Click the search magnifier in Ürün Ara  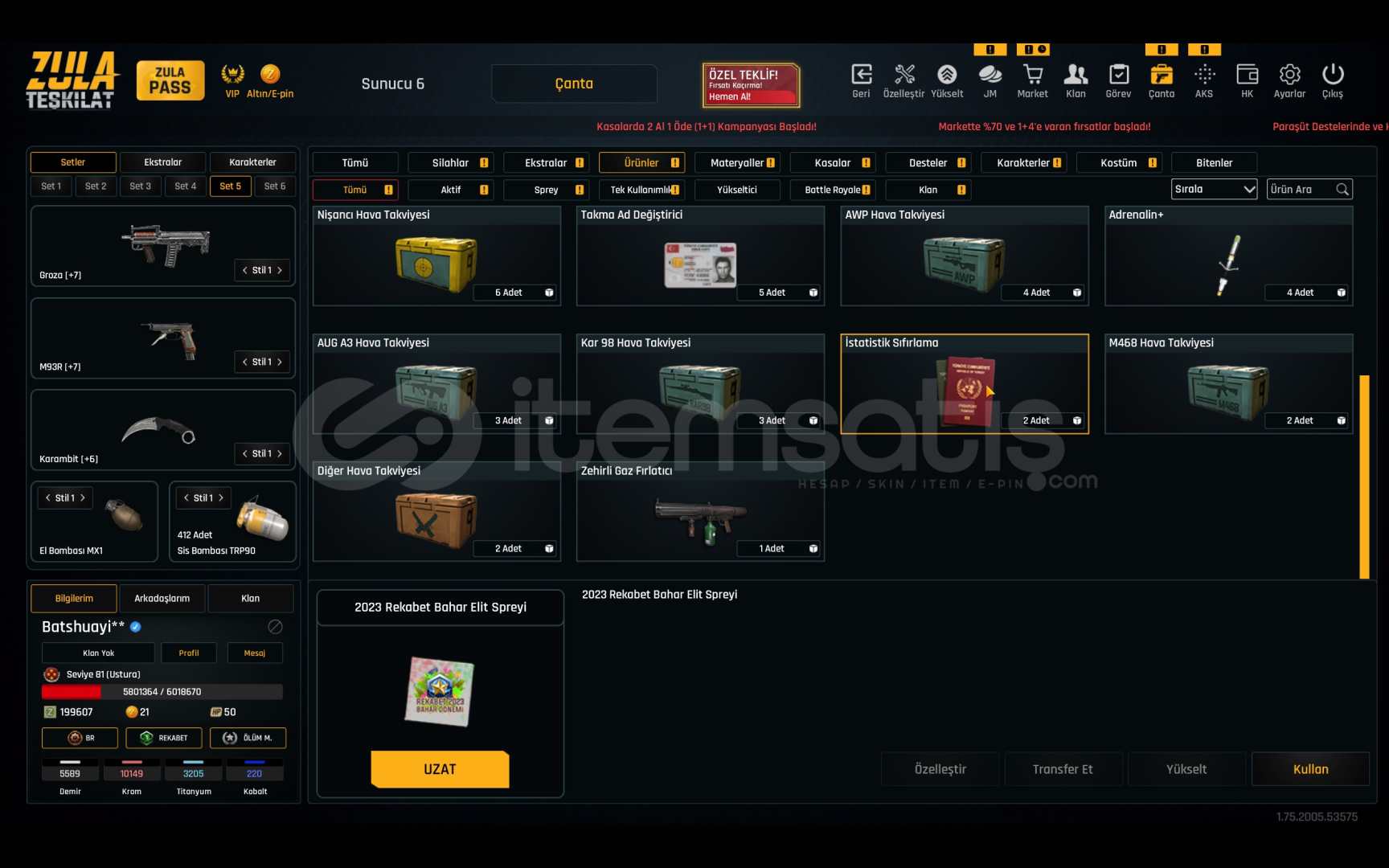[x=1342, y=190]
